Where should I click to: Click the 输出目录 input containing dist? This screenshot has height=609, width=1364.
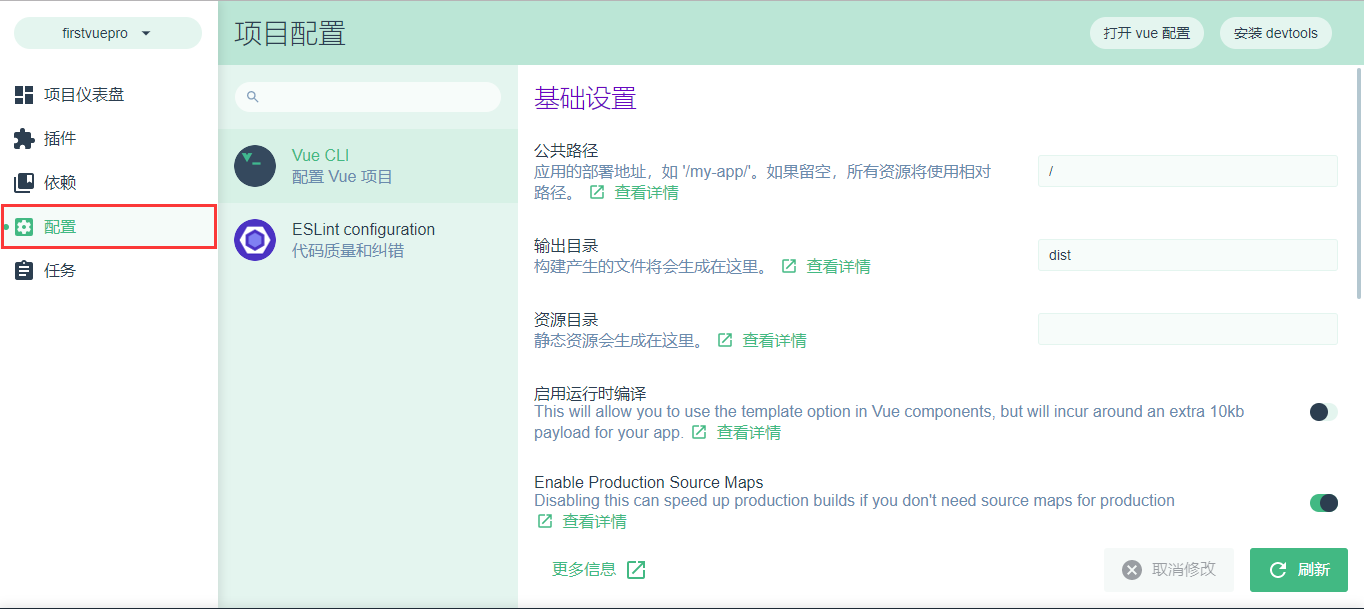[1188, 255]
